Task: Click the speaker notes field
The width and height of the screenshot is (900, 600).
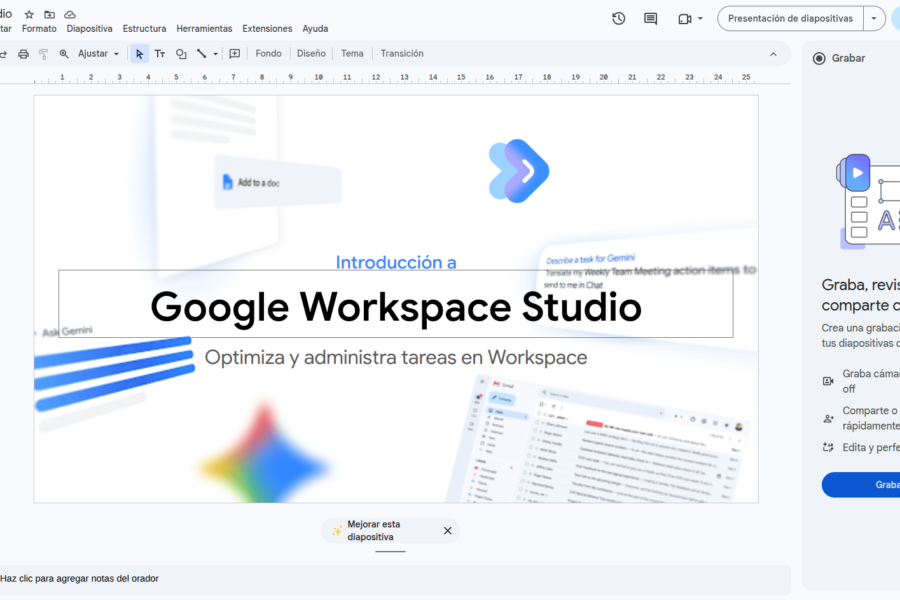Action: pos(395,579)
